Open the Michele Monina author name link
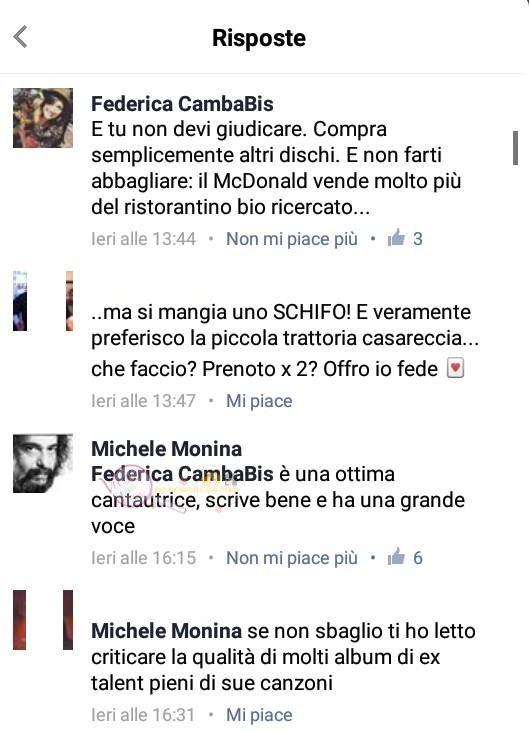 166,449
